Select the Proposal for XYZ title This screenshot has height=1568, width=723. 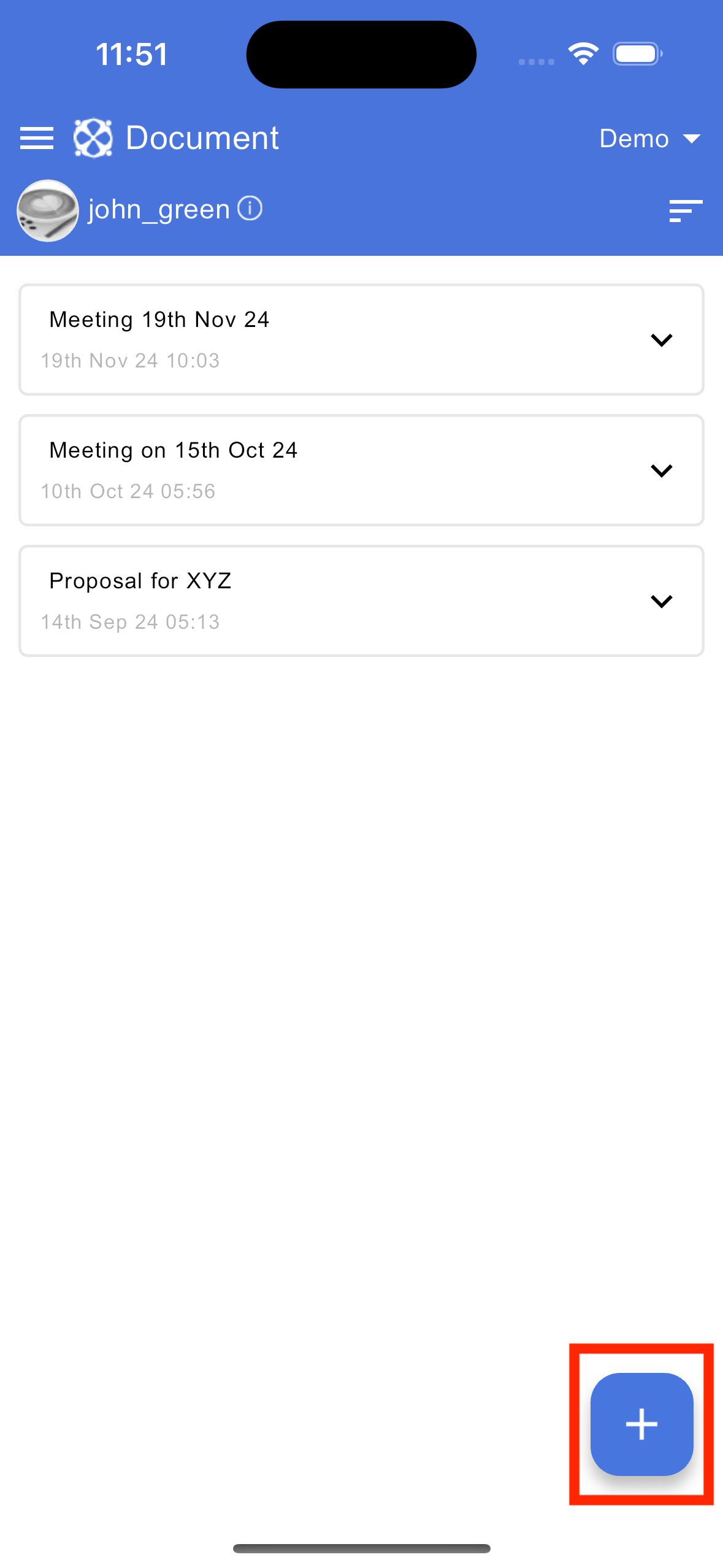tap(140, 581)
